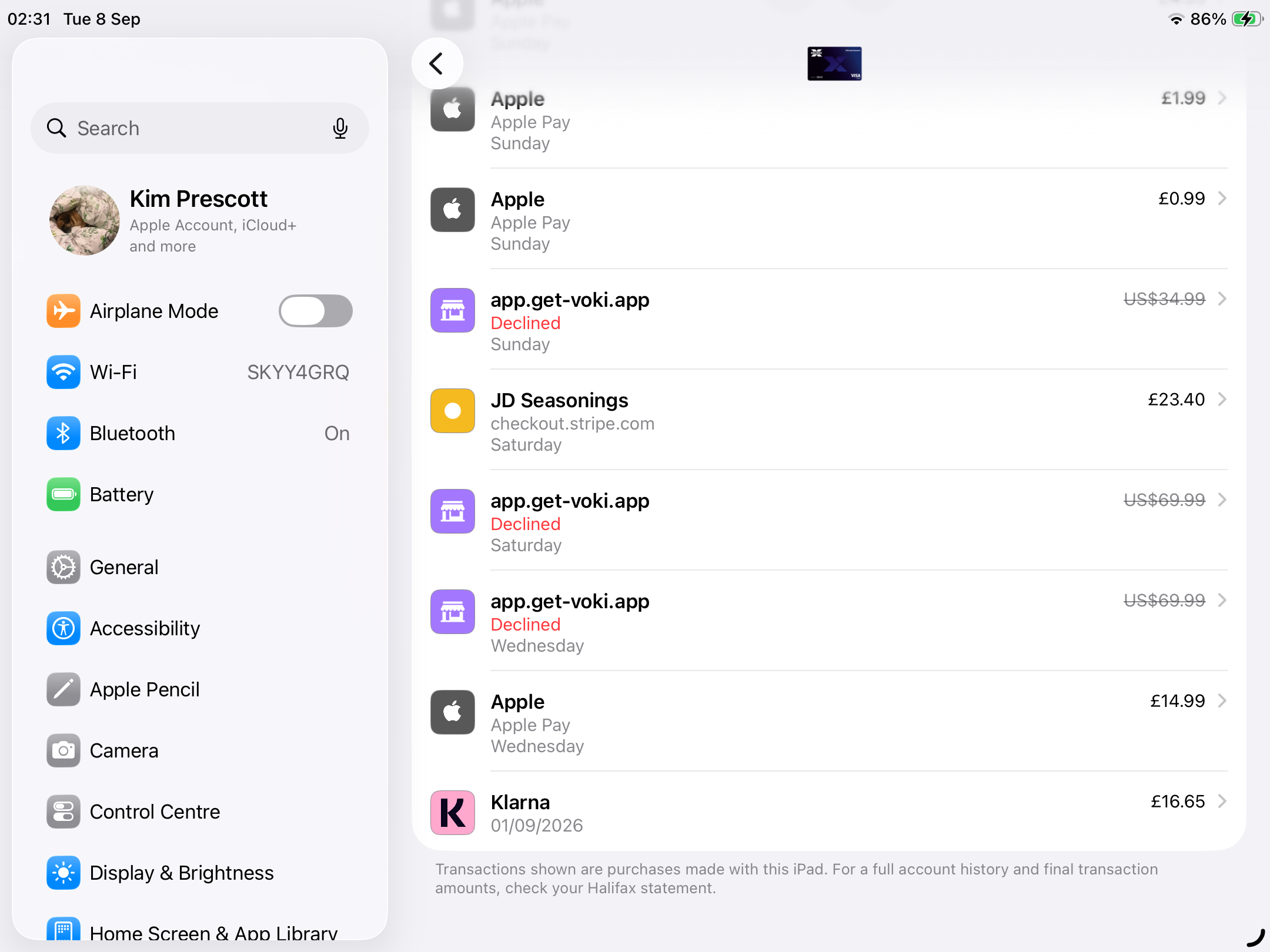Open details chevron for £23.40 JD Seasonings
Viewport: 1270px width, 952px height.
[1222, 400]
